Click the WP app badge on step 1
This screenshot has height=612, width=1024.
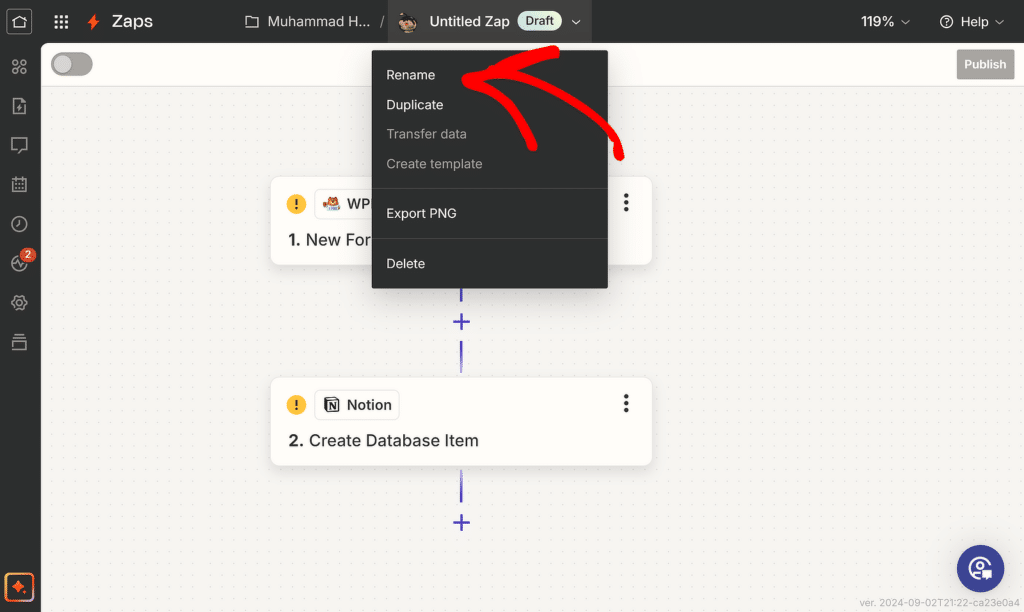(344, 204)
